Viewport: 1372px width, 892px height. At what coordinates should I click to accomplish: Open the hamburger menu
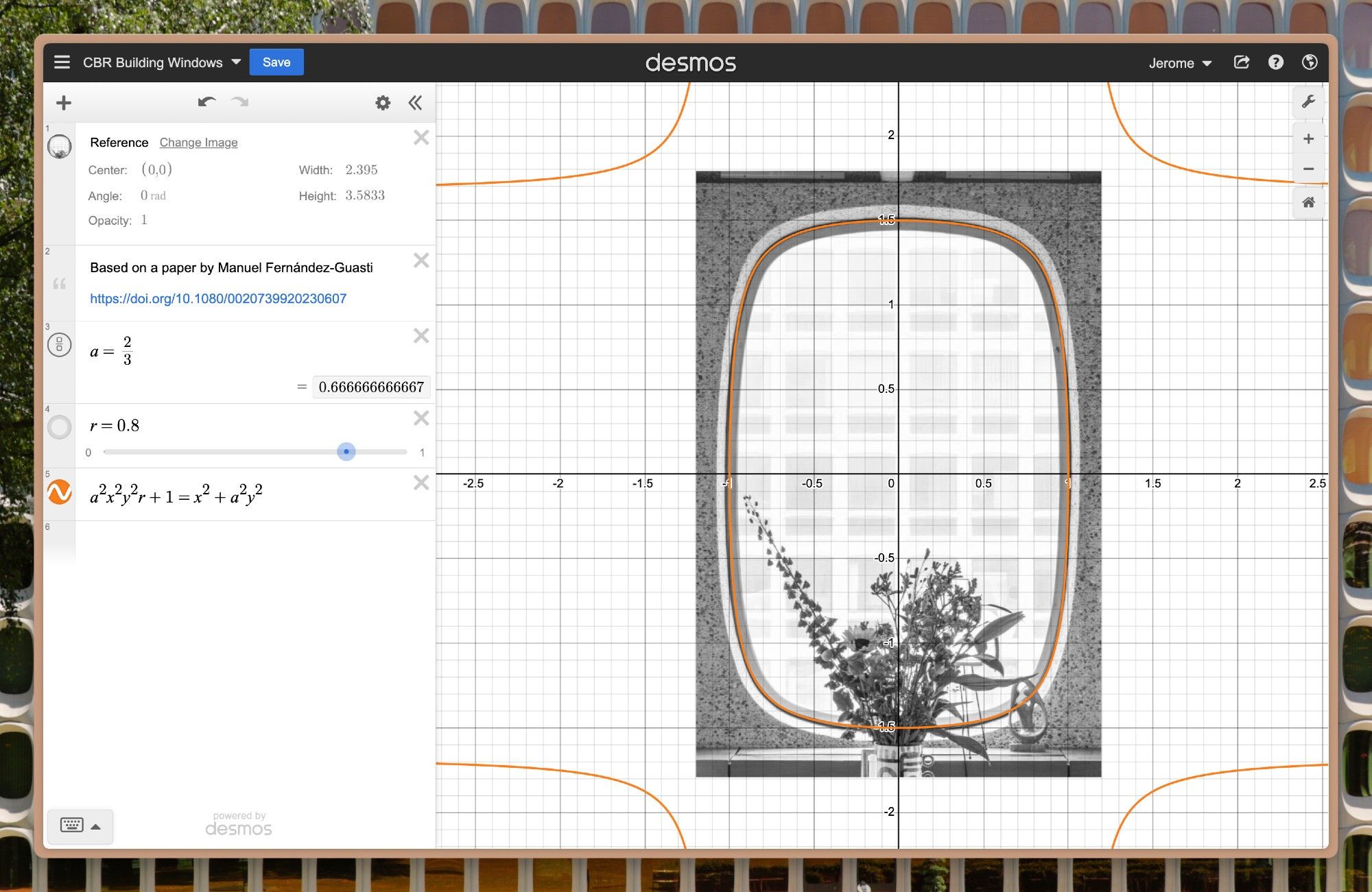pos(62,62)
